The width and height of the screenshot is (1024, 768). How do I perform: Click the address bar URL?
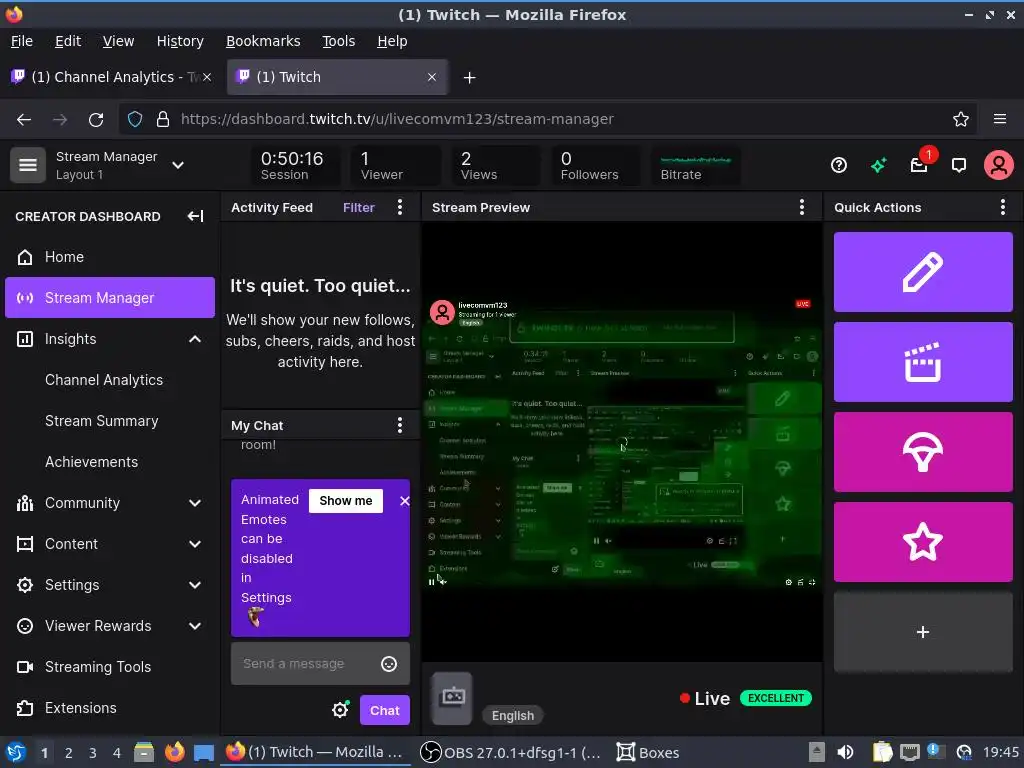397,120
